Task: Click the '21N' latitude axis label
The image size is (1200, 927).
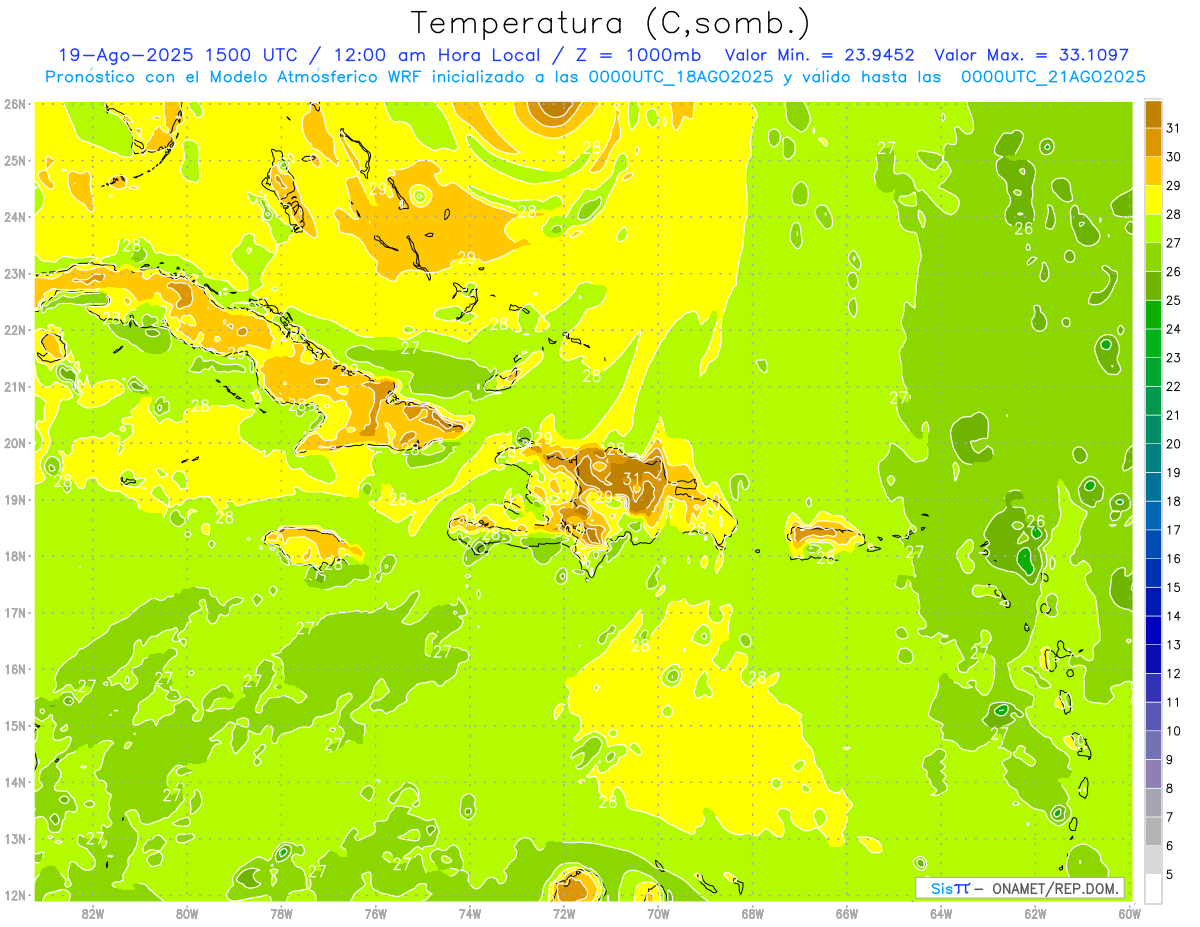Action: pos(14,386)
